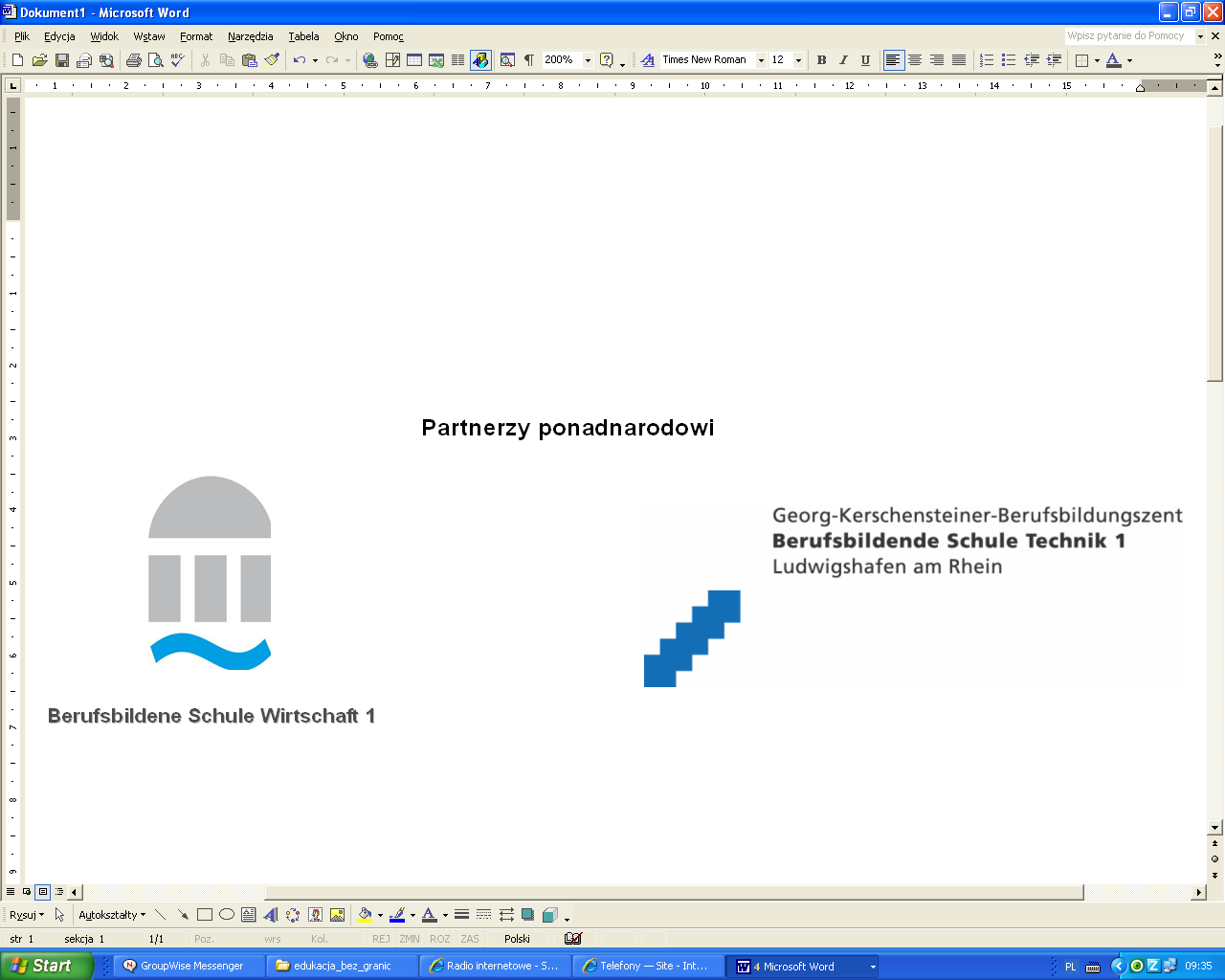Decrease indent icon
This screenshot has width=1225, height=980.
(x=1032, y=60)
